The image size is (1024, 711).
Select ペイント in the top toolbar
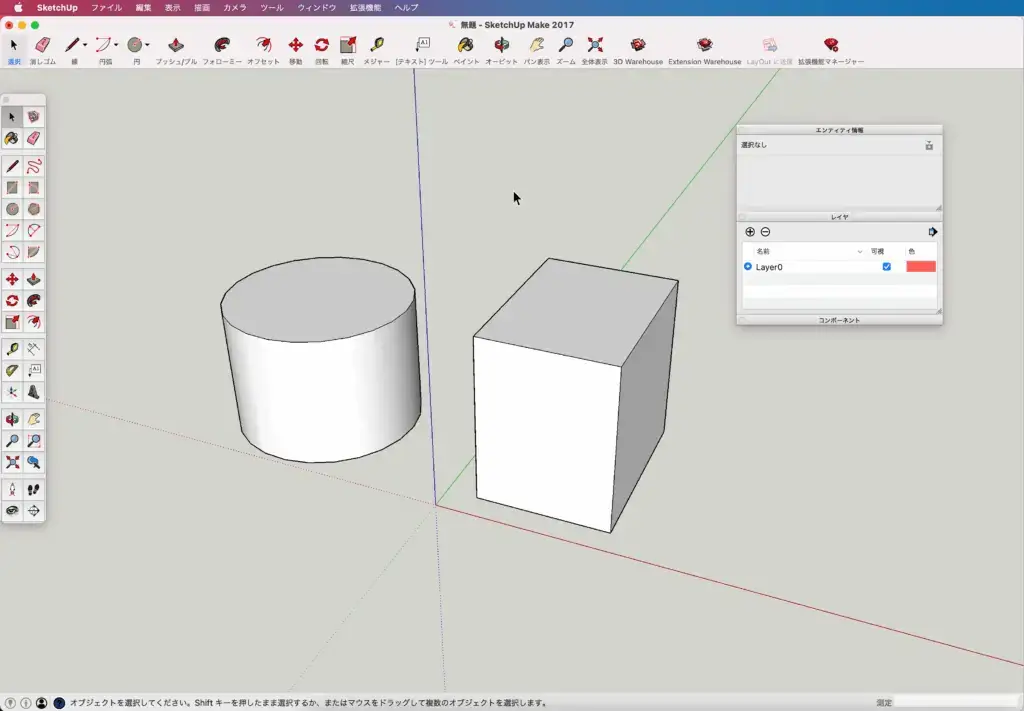click(466, 51)
